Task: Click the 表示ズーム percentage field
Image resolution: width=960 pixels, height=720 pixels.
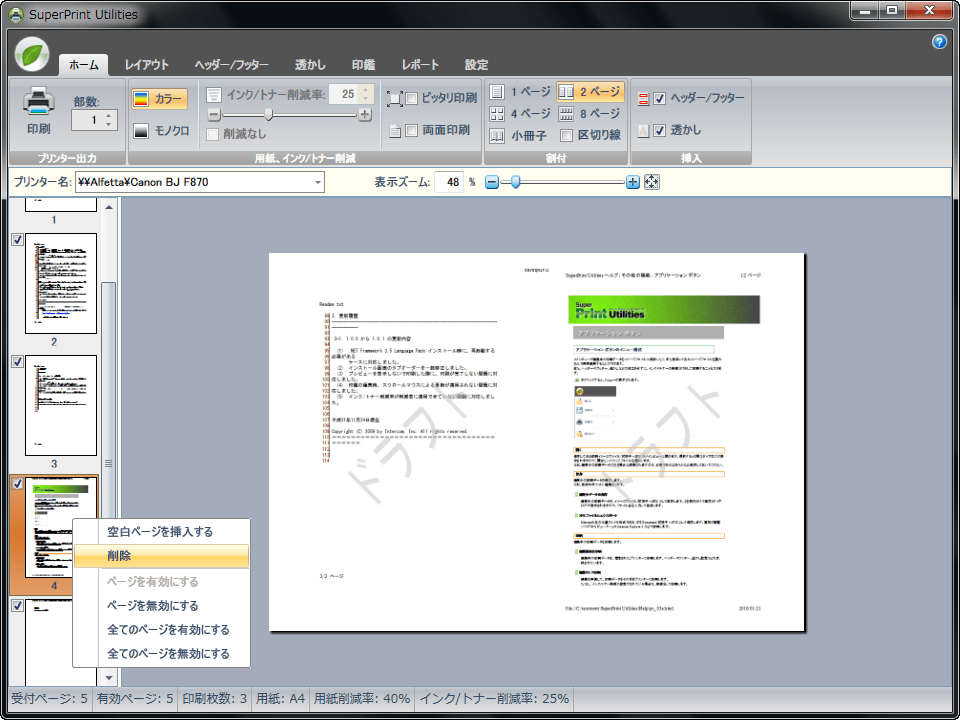Action: click(449, 182)
